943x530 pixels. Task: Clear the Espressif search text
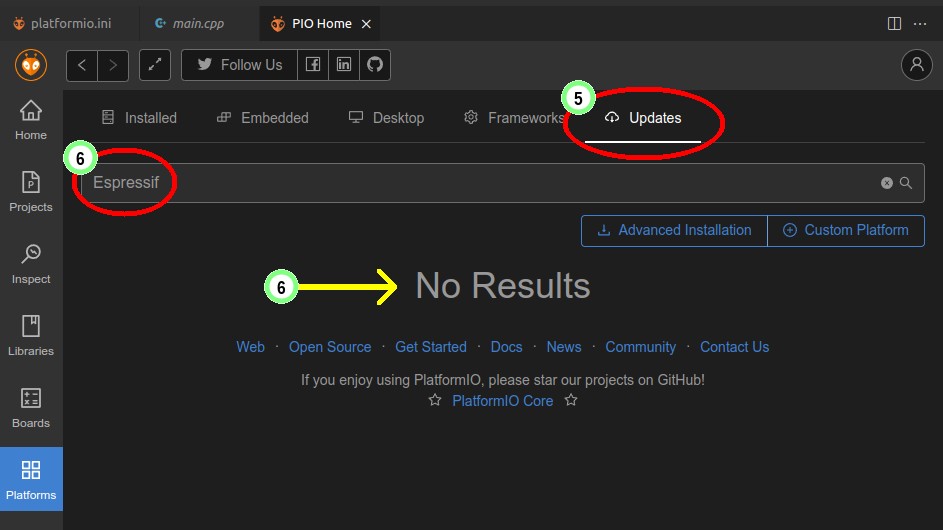pyautogui.click(x=886, y=183)
